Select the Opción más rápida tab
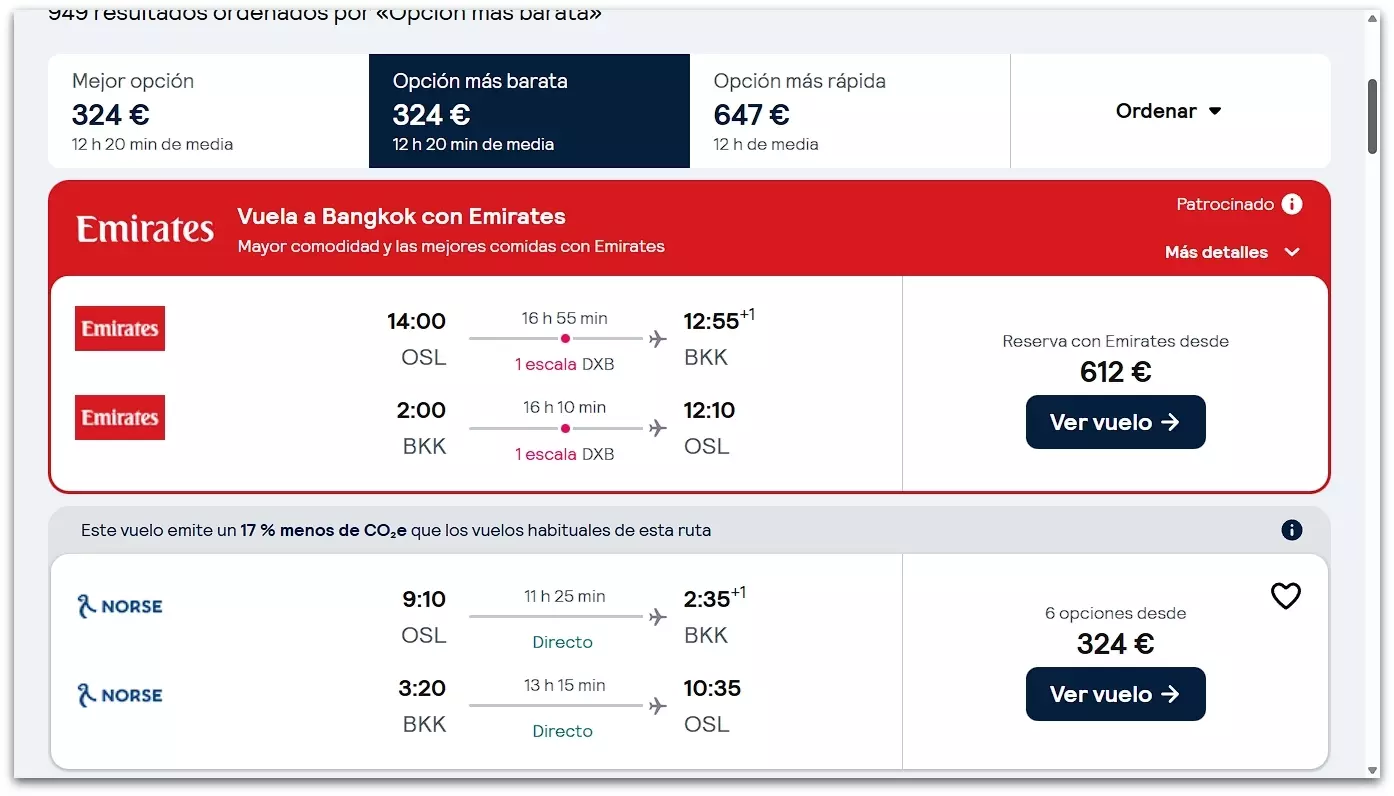 (850, 111)
